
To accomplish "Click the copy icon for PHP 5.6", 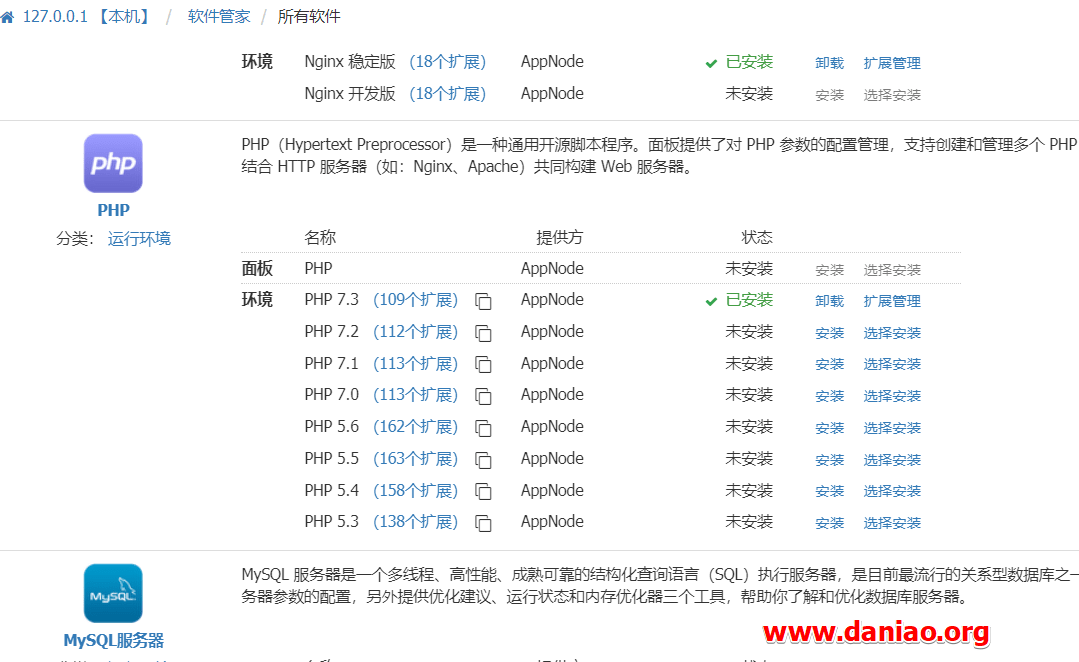I will point(484,428).
